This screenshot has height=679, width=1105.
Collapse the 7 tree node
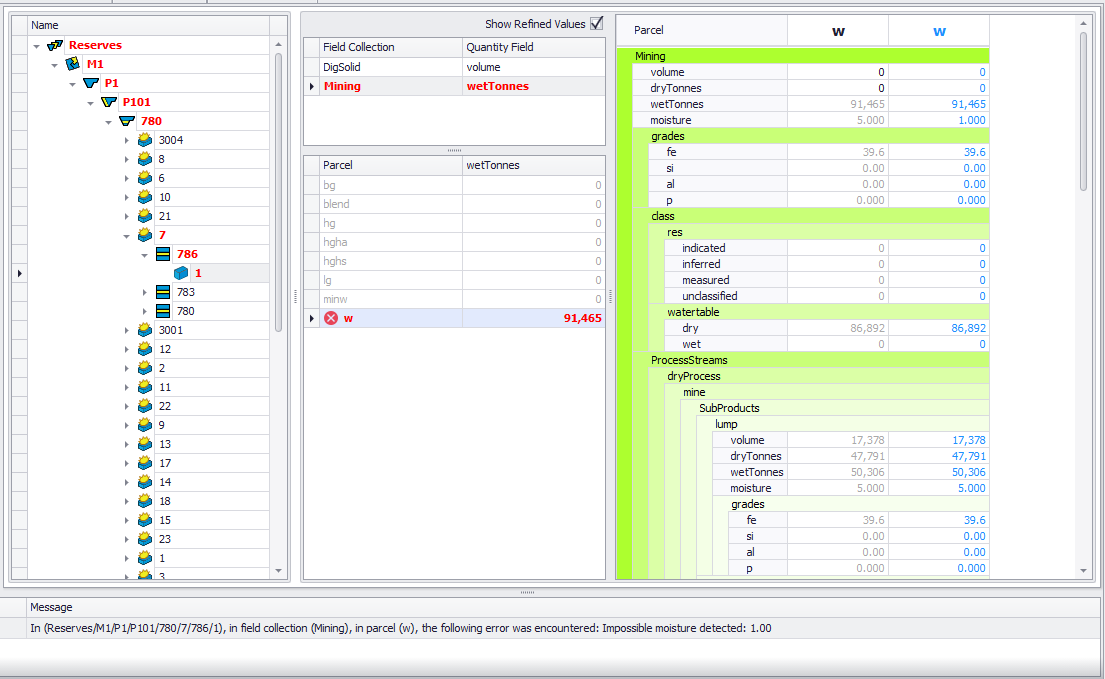pos(127,236)
